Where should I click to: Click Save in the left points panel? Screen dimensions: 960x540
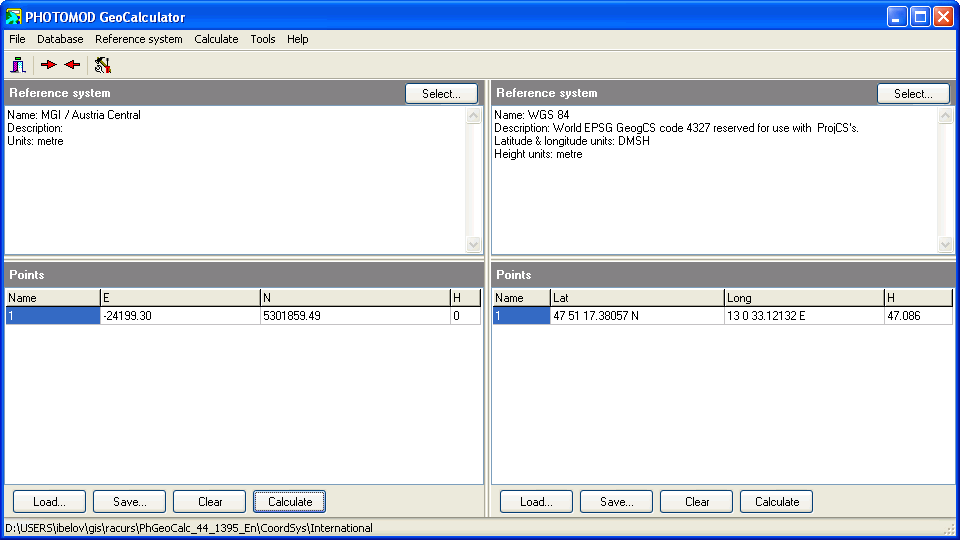[130, 501]
